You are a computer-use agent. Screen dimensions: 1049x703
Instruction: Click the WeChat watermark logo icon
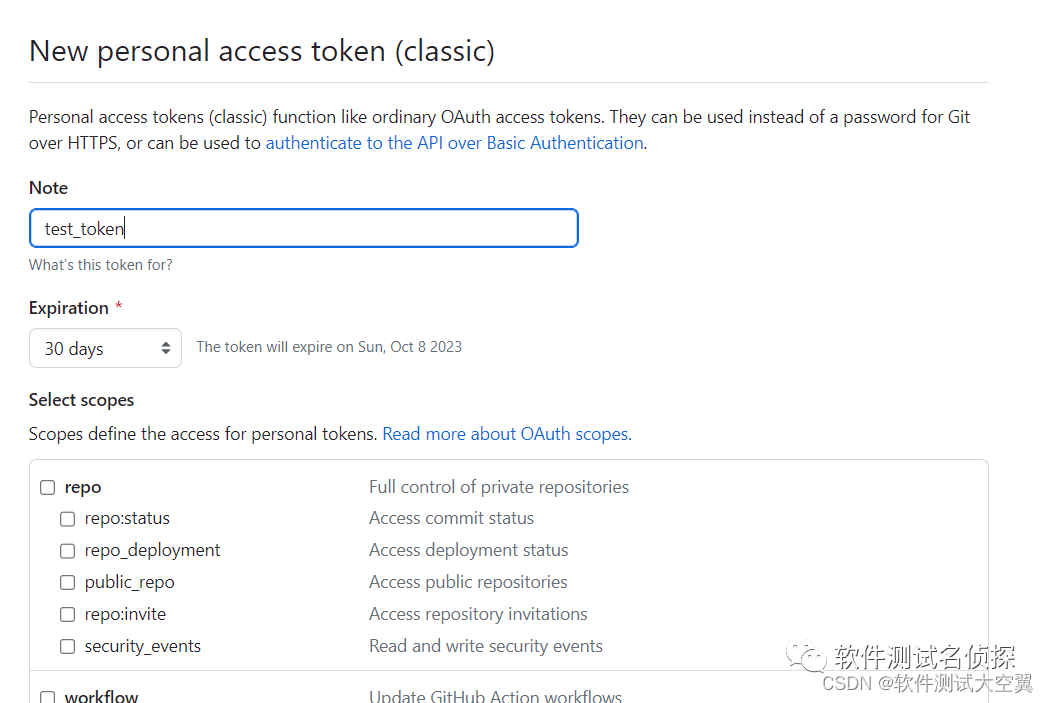tap(806, 656)
